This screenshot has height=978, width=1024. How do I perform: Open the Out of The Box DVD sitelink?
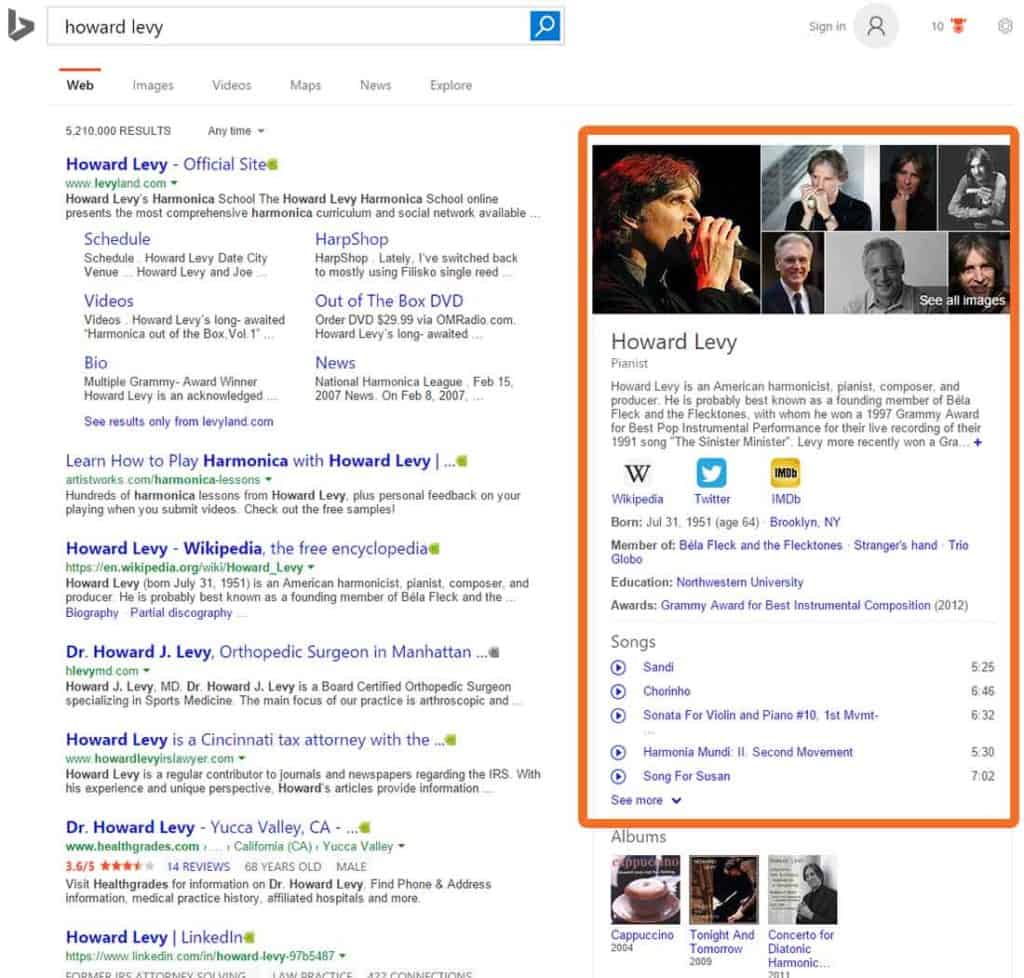[x=389, y=301]
